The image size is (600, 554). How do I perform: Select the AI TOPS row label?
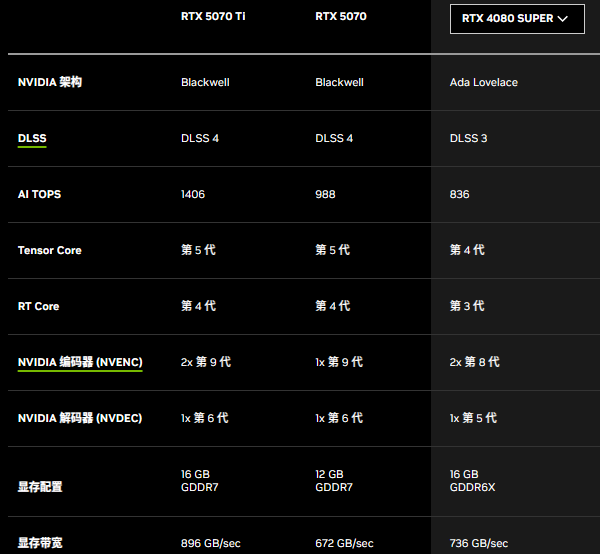click(x=39, y=194)
